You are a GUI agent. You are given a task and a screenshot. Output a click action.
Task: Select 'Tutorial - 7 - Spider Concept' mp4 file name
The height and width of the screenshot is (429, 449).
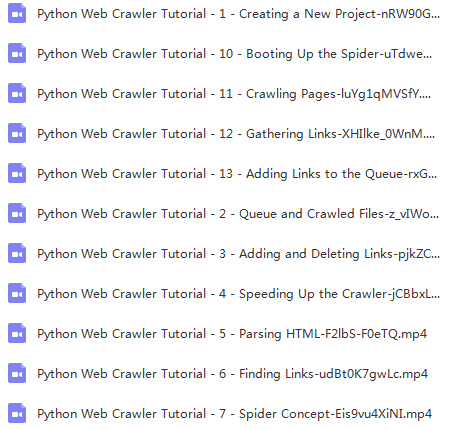(x=234, y=414)
